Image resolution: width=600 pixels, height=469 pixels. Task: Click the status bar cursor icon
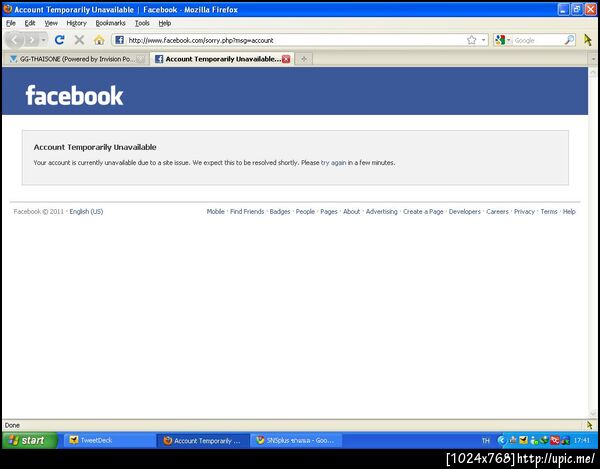coord(589,425)
